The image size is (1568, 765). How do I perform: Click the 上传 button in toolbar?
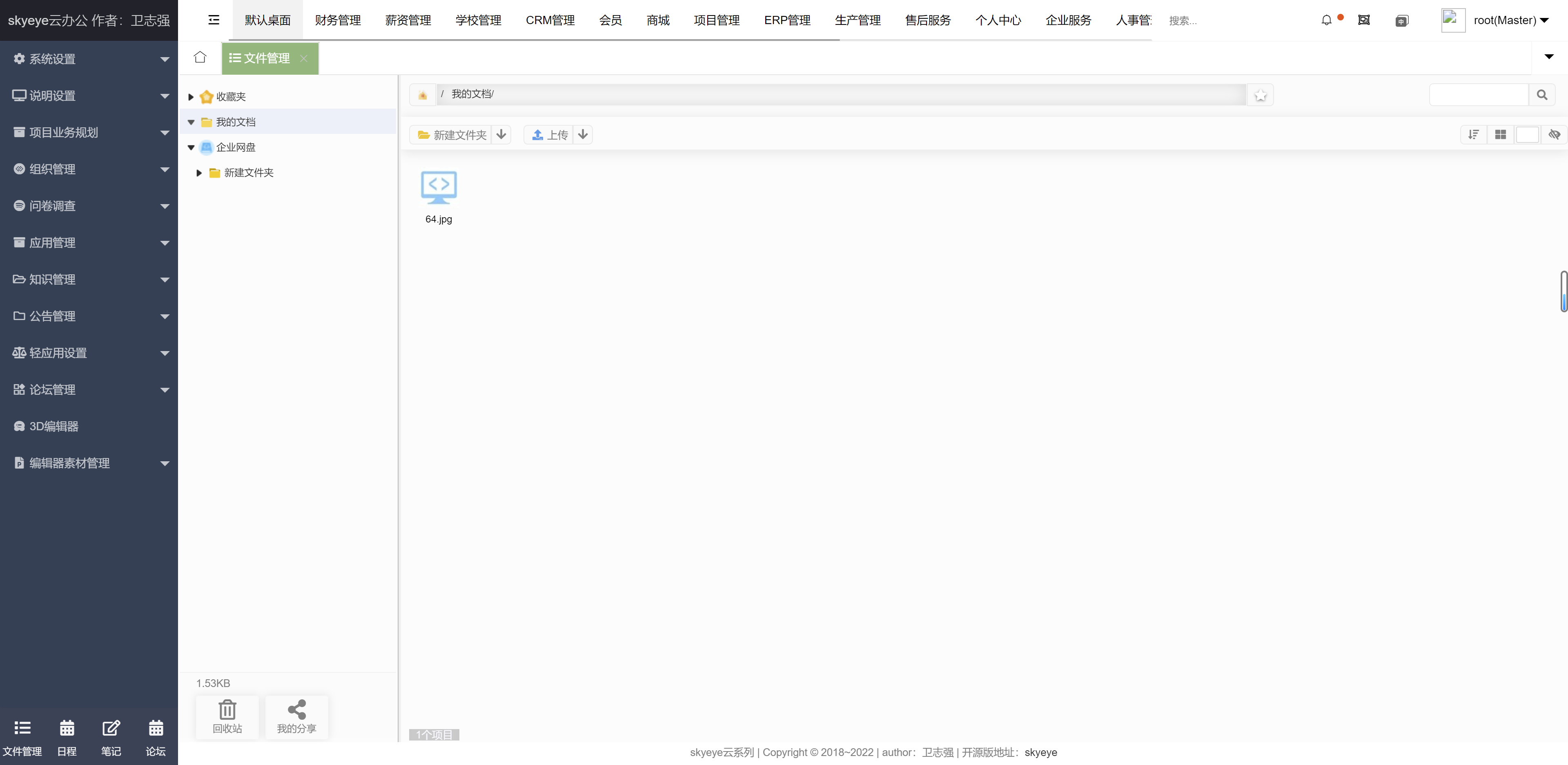pyautogui.click(x=551, y=134)
